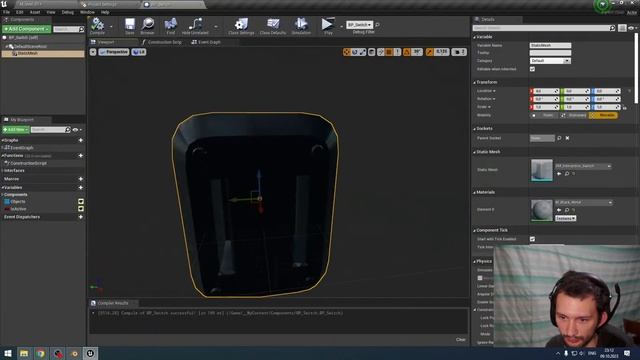Click Details search magnifier icon
Screen dimensions: 640x360
click(x=612, y=28)
